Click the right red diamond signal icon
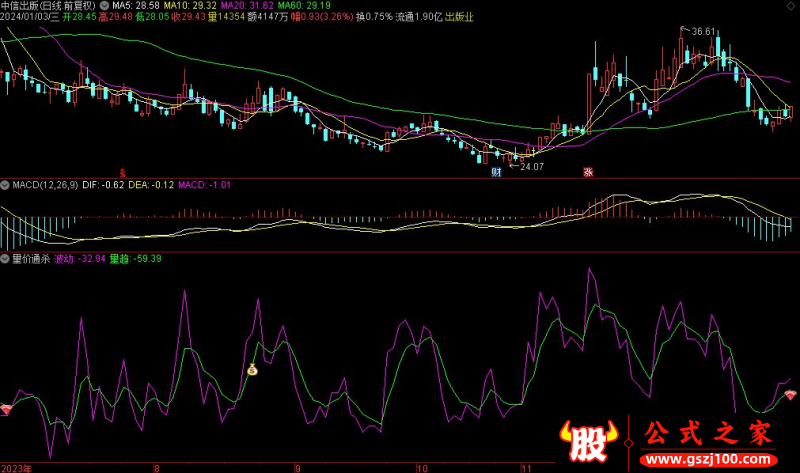 coord(791,397)
